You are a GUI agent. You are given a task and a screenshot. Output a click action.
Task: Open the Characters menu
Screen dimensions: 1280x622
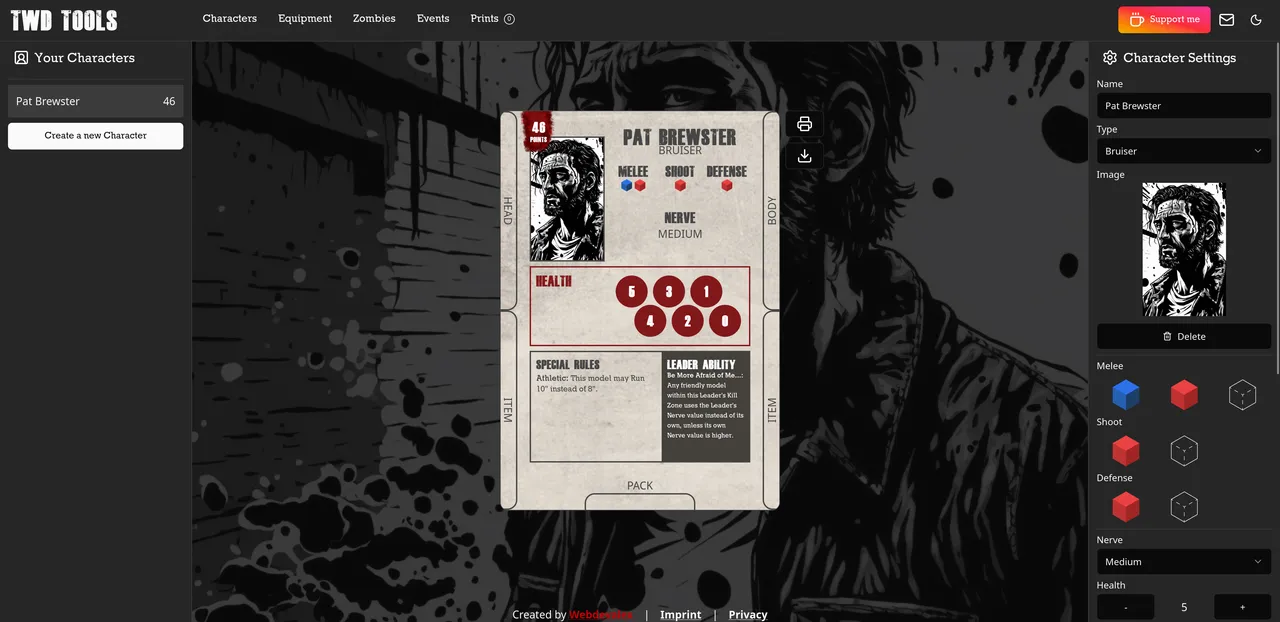pyautogui.click(x=229, y=19)
